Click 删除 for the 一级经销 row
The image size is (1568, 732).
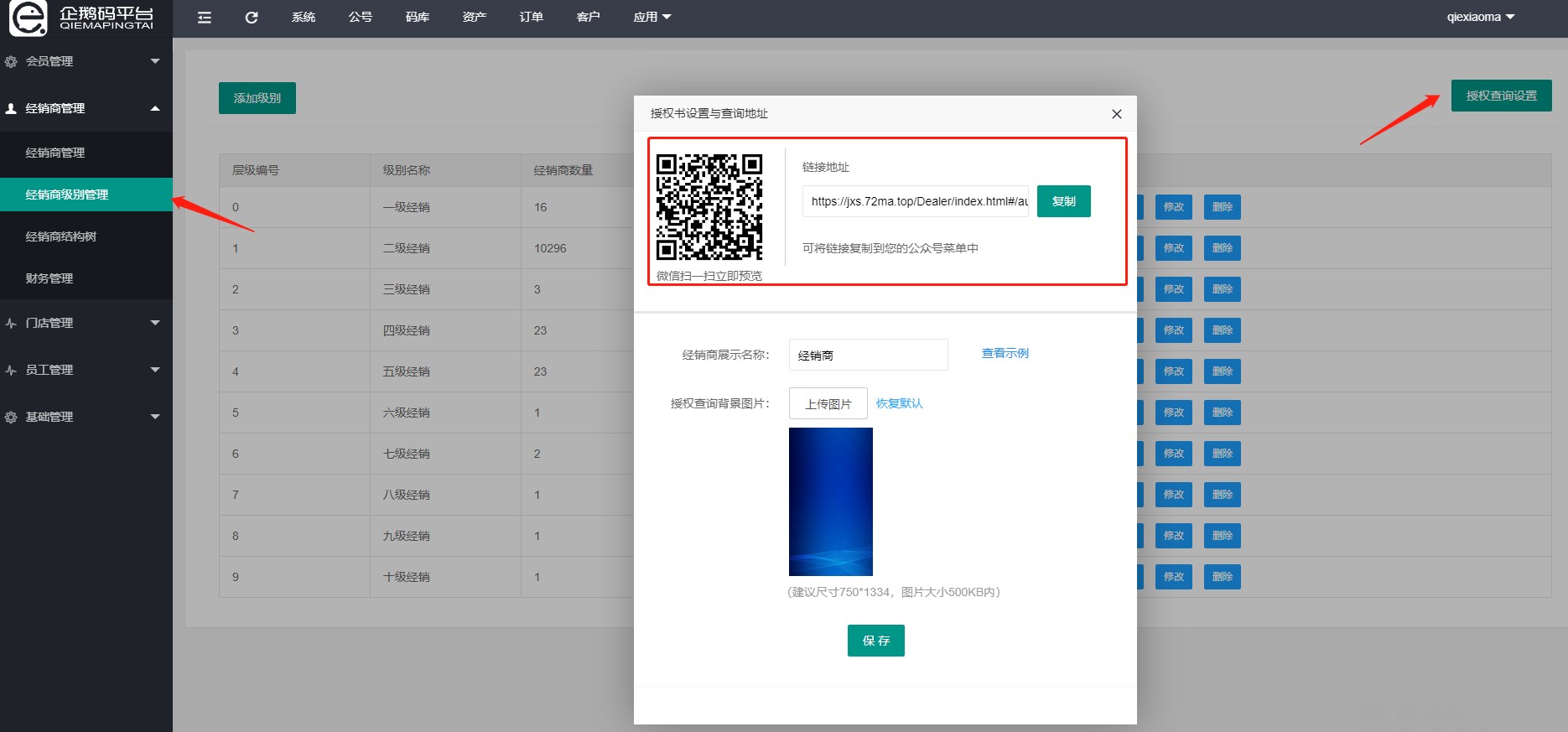(1223, 207)
